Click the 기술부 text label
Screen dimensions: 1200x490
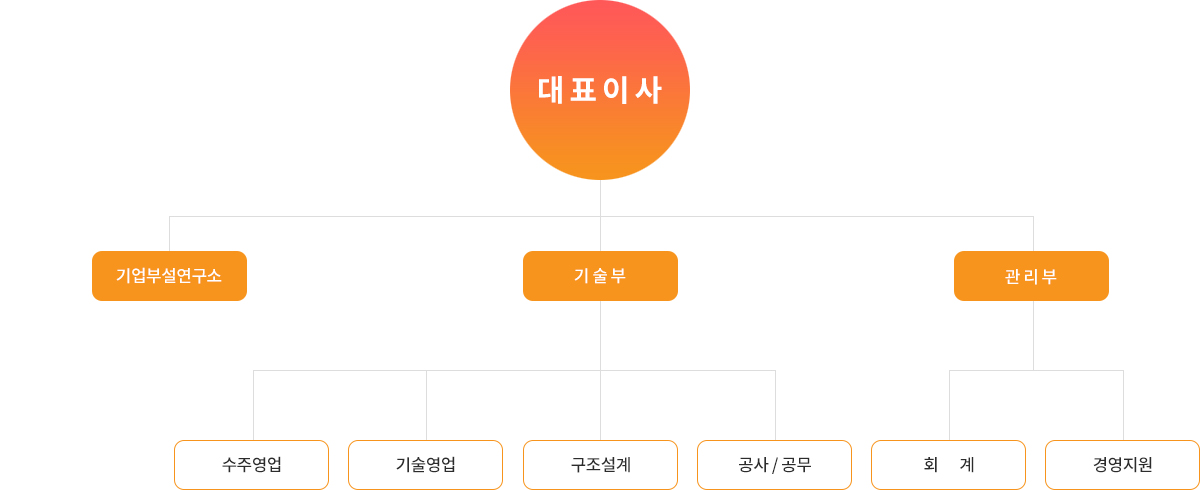click(x=600, y=276)
